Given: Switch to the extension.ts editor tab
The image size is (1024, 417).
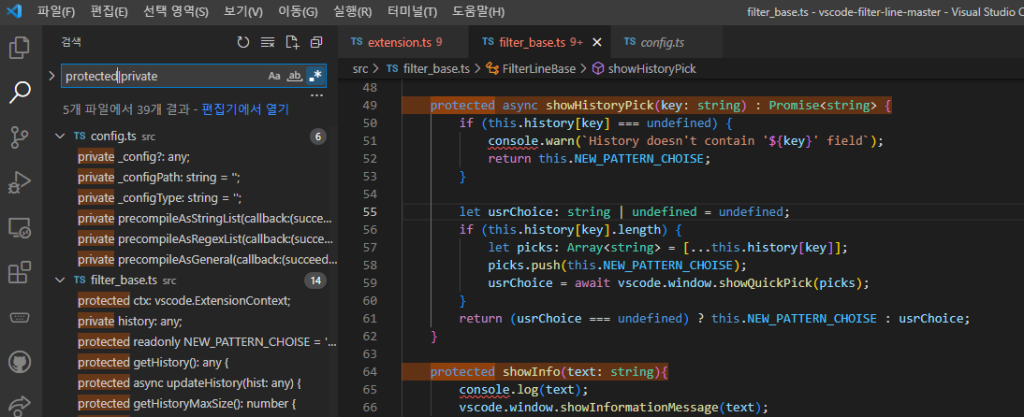Looking at the screenshot, I should [397, 42].
